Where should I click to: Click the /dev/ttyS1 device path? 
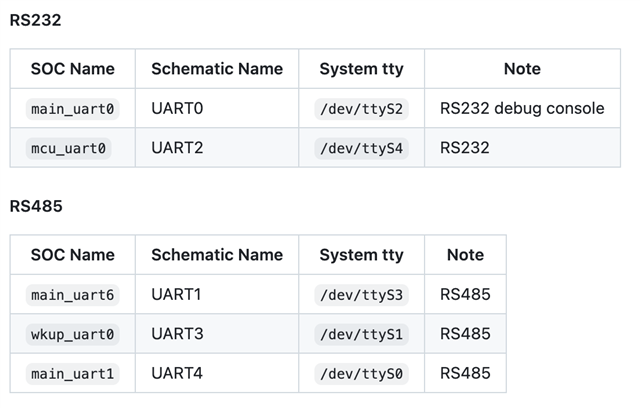(x=361, y=334)
